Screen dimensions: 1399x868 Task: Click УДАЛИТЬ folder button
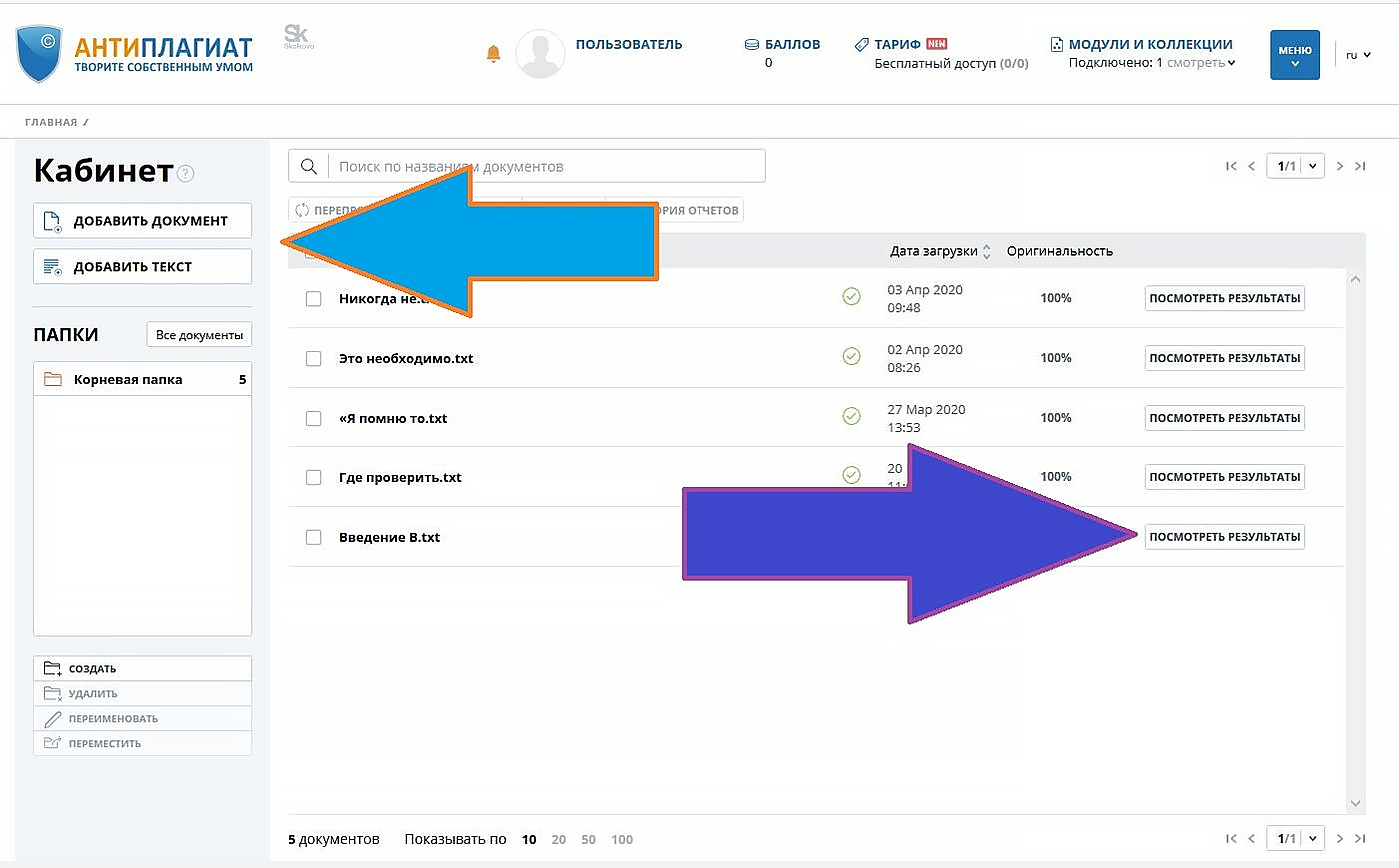pos(142,693)
